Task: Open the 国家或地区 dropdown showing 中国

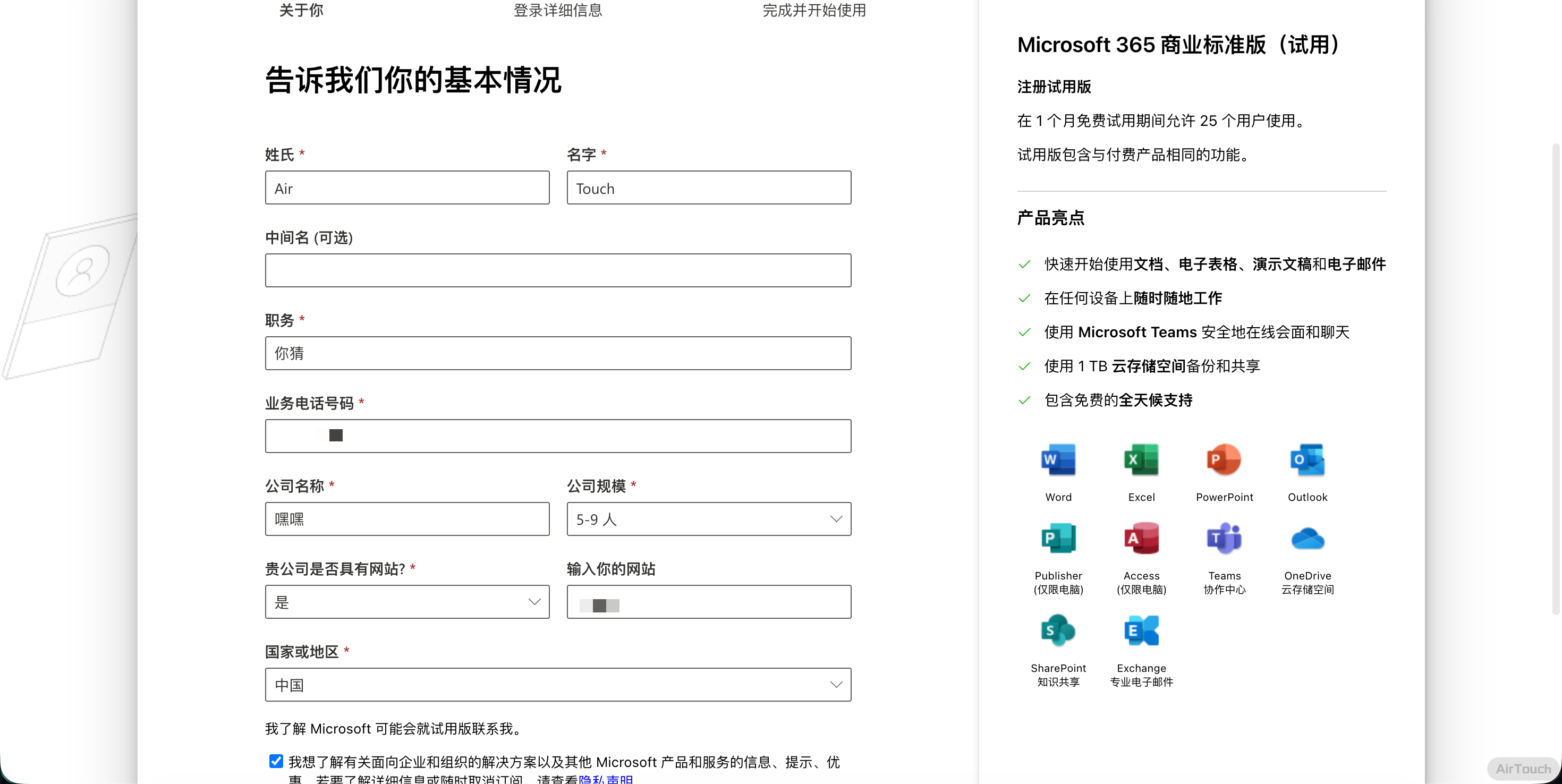Action: [x=558, y=685]
